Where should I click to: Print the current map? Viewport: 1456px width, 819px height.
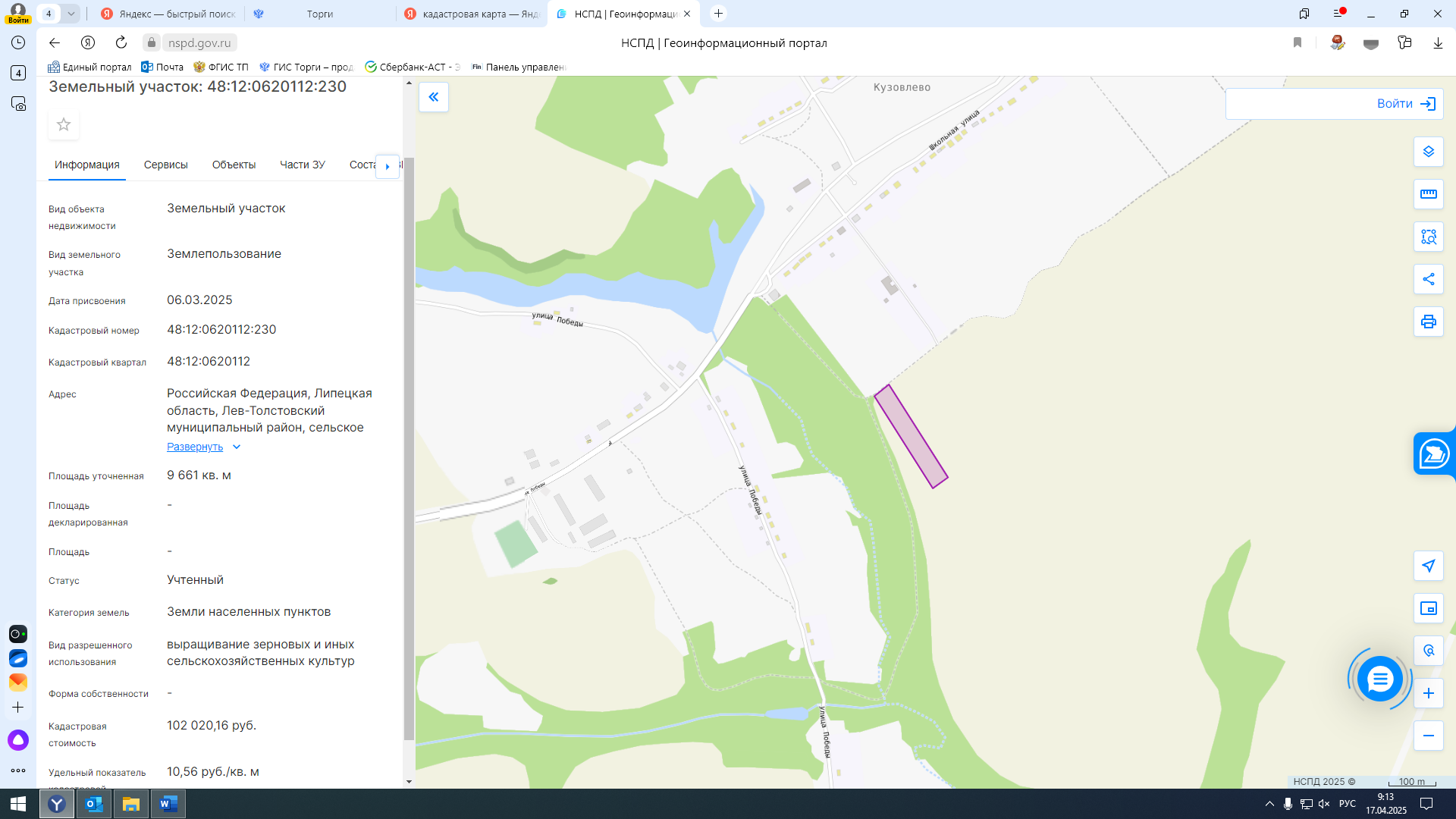[1429, 322]
